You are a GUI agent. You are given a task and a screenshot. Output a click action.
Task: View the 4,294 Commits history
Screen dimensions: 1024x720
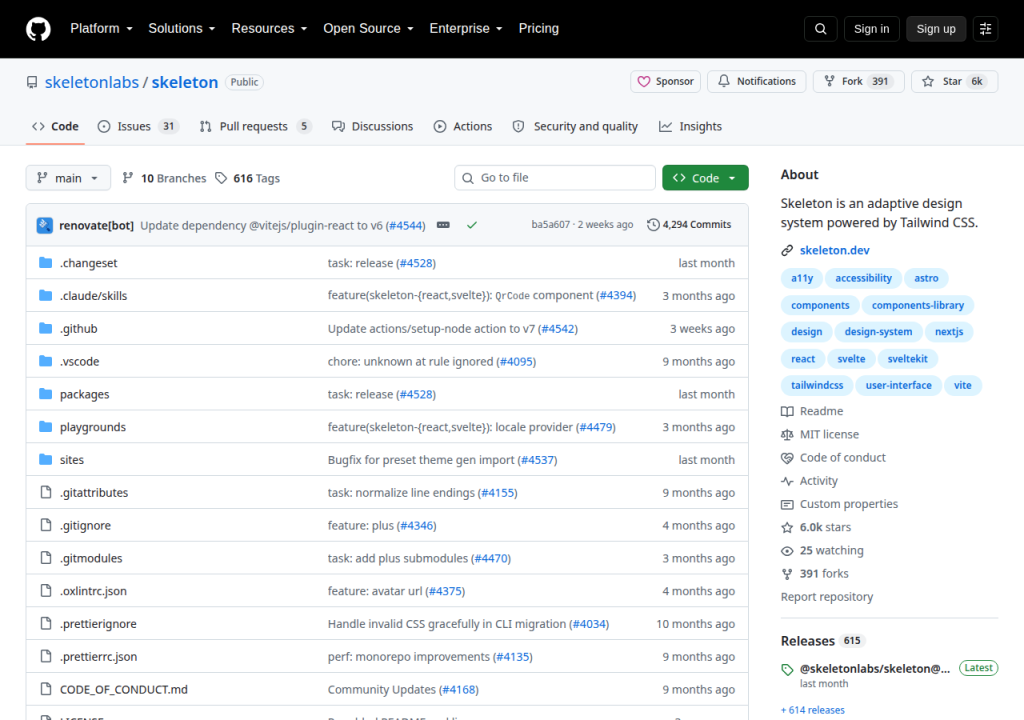point(689,225)
